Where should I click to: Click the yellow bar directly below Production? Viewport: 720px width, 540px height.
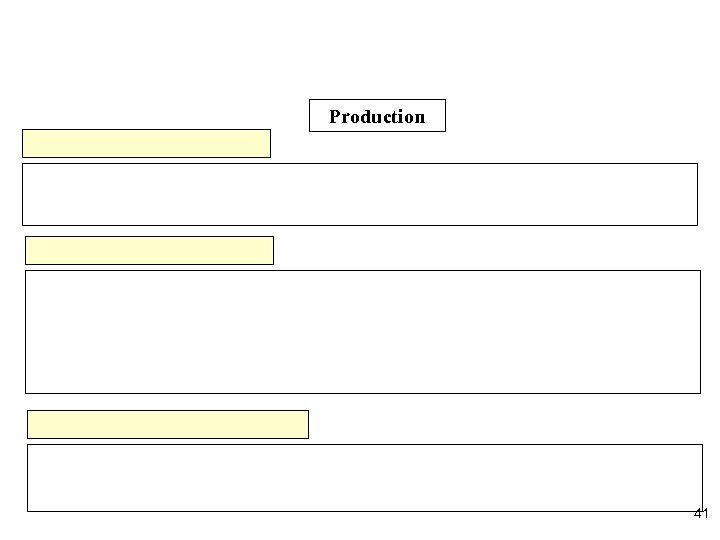click(146, 143)
